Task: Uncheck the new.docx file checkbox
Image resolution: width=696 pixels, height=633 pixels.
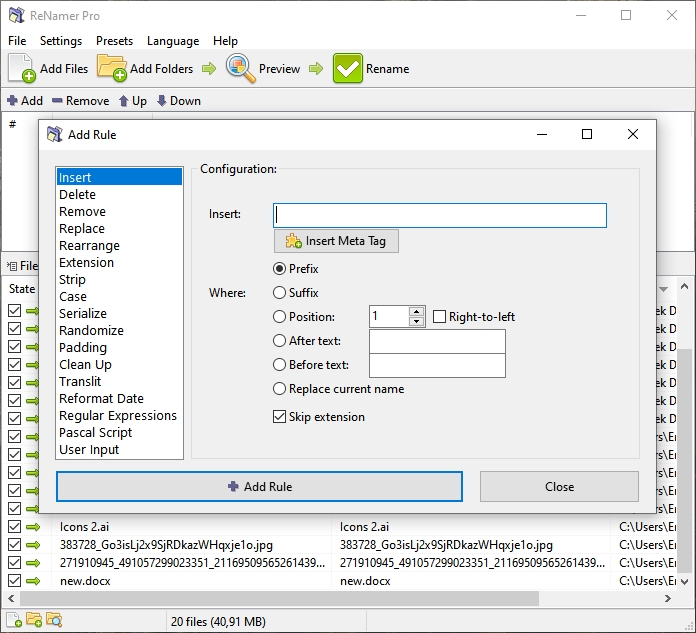Action: [x=14, y=580]
